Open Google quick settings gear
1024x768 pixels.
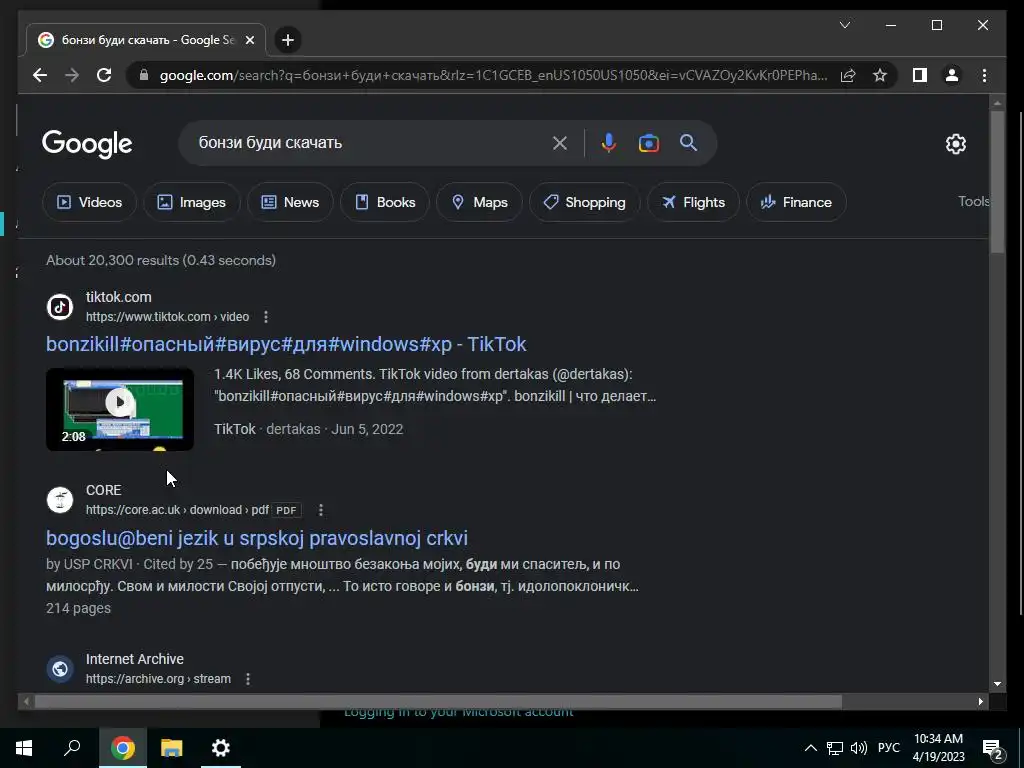(x=955, y=144)
